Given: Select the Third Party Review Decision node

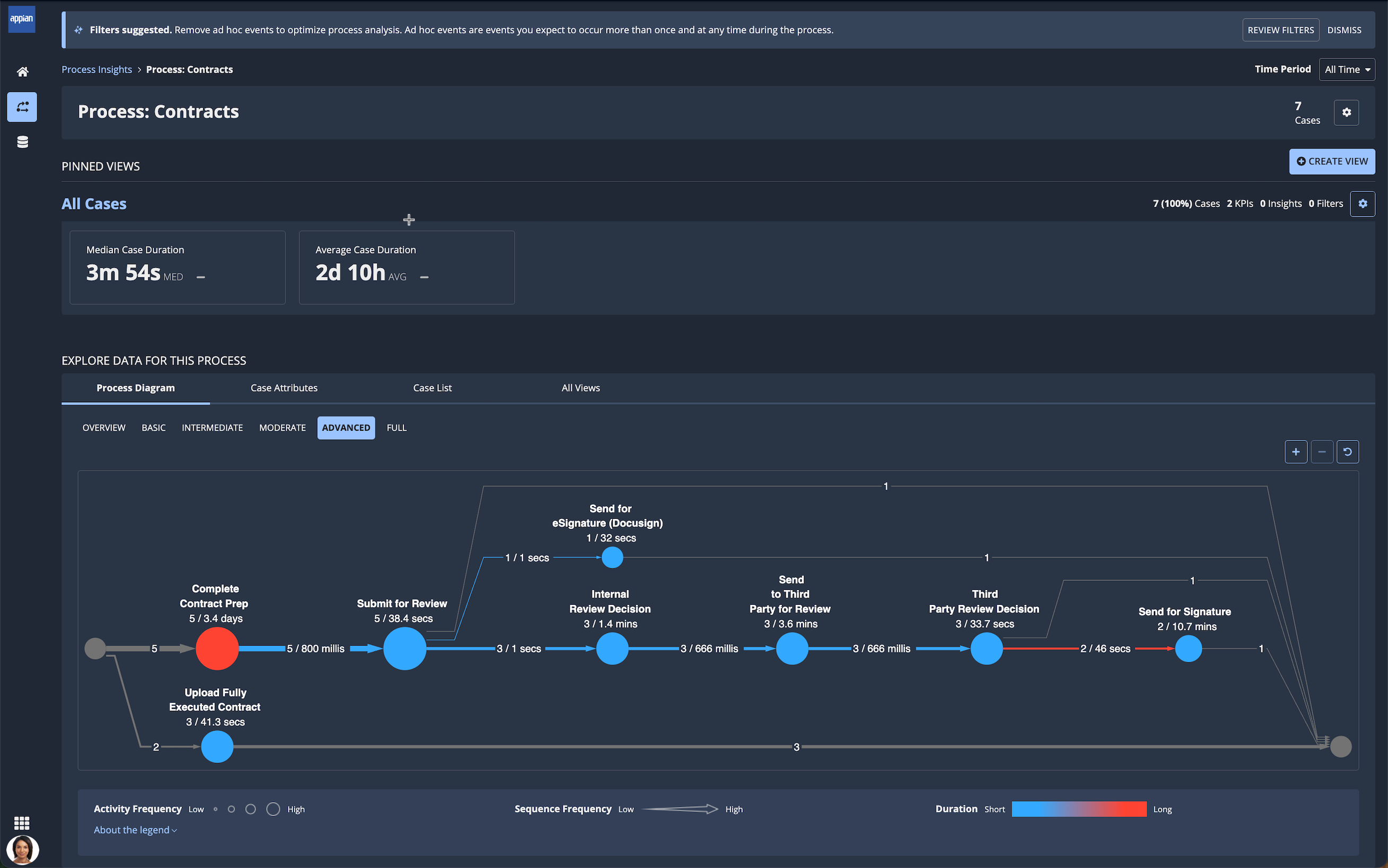Looking at the screenshot, I should 986,648.
